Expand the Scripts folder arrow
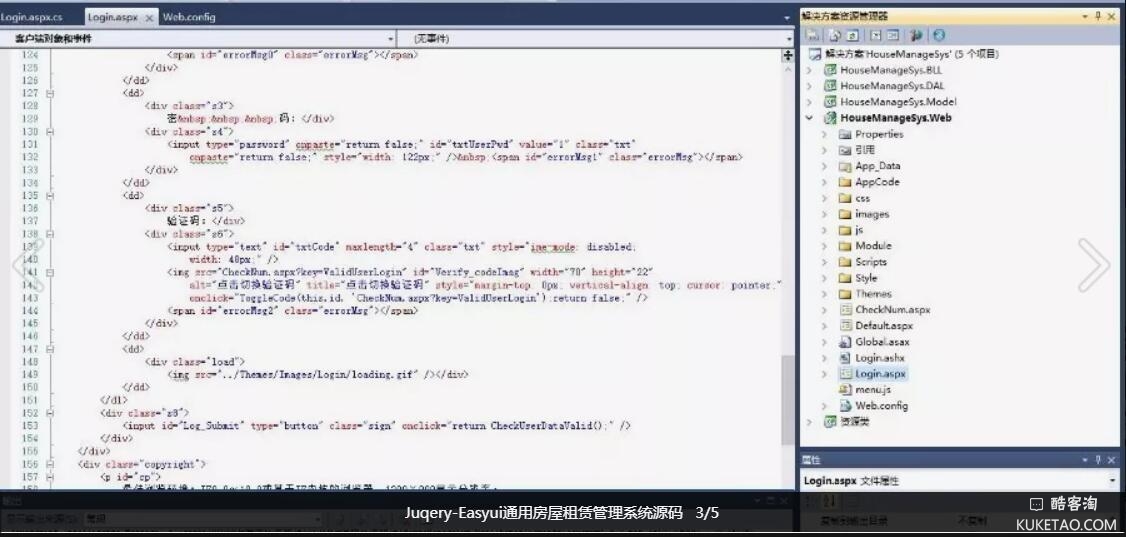This screenshot has width=1126, height=537. (x=824, y=262)
